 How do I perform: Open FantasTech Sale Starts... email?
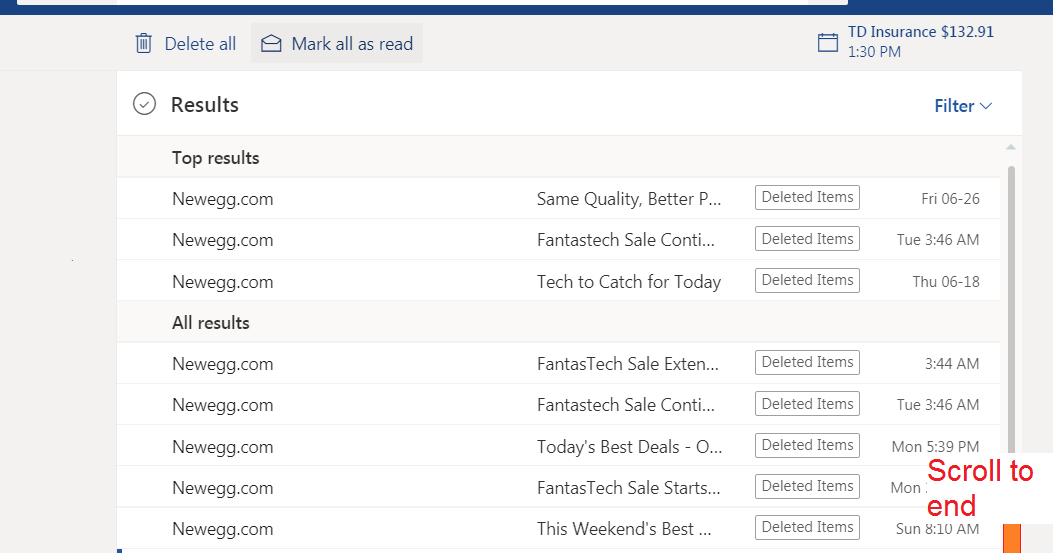pyautogui.click(x=558, y=487)
